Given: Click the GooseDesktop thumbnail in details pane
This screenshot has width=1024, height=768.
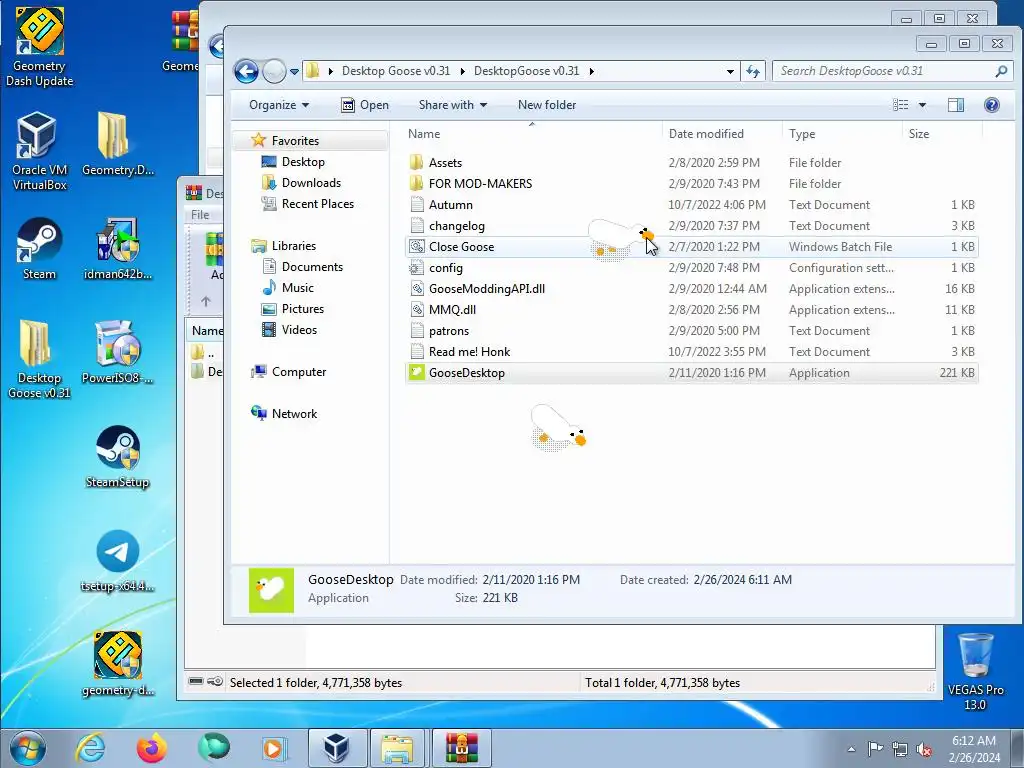Looking at the screenshot, I should (x=271, y=590).
